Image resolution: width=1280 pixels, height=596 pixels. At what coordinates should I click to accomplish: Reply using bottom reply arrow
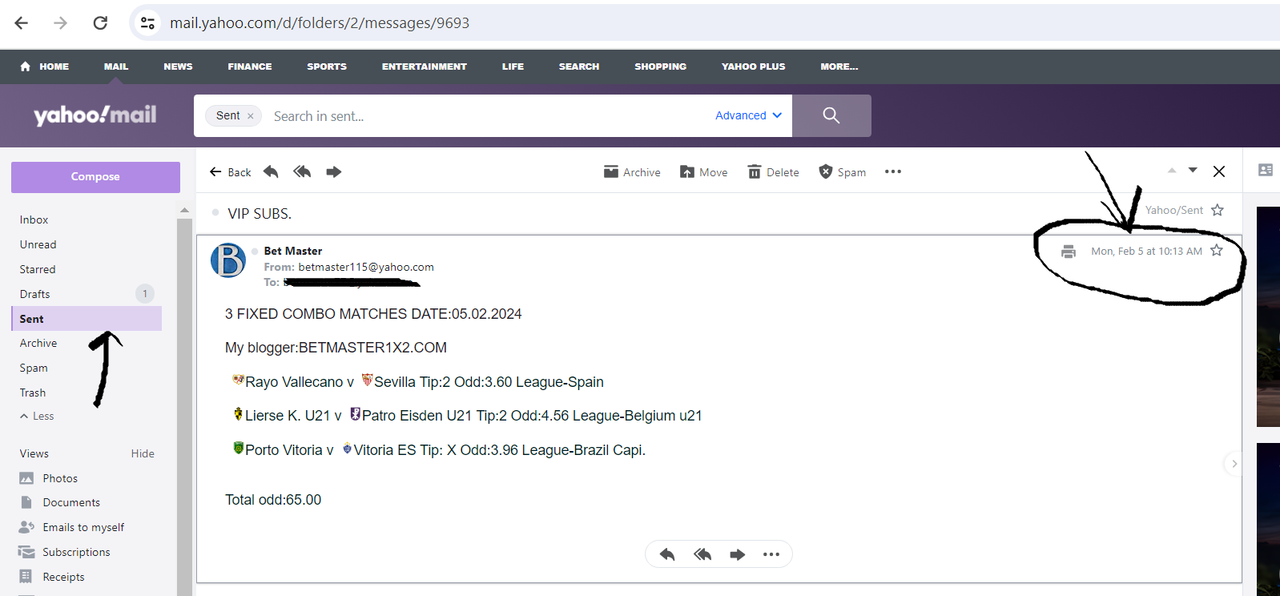click(x=667, y=554)
